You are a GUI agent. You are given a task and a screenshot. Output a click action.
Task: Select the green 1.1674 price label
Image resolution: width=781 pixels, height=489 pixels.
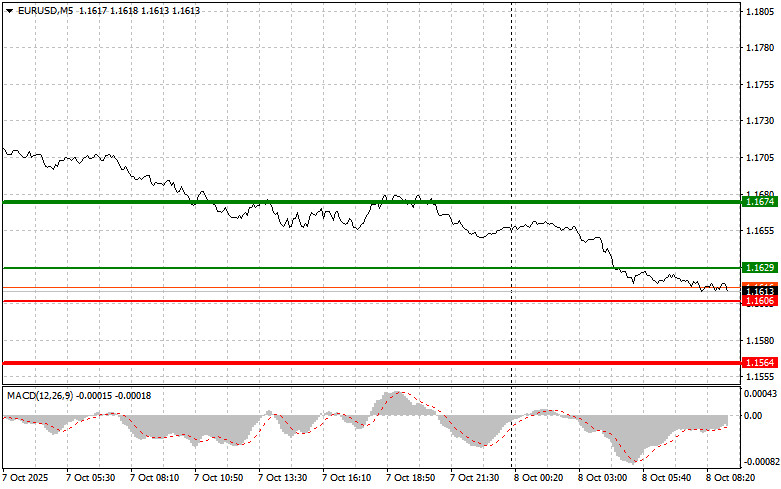pyautogui.click(x=759, y=202)
